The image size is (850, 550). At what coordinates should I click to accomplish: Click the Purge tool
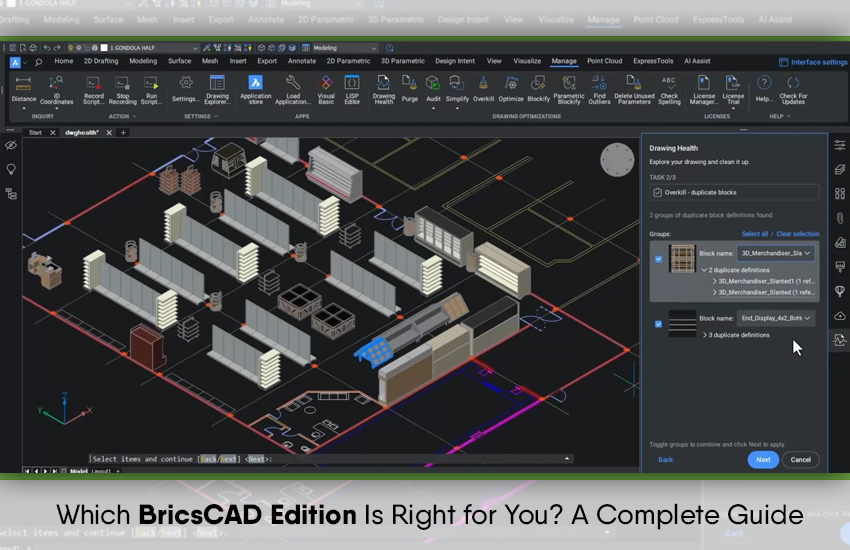tap(410, 89)
